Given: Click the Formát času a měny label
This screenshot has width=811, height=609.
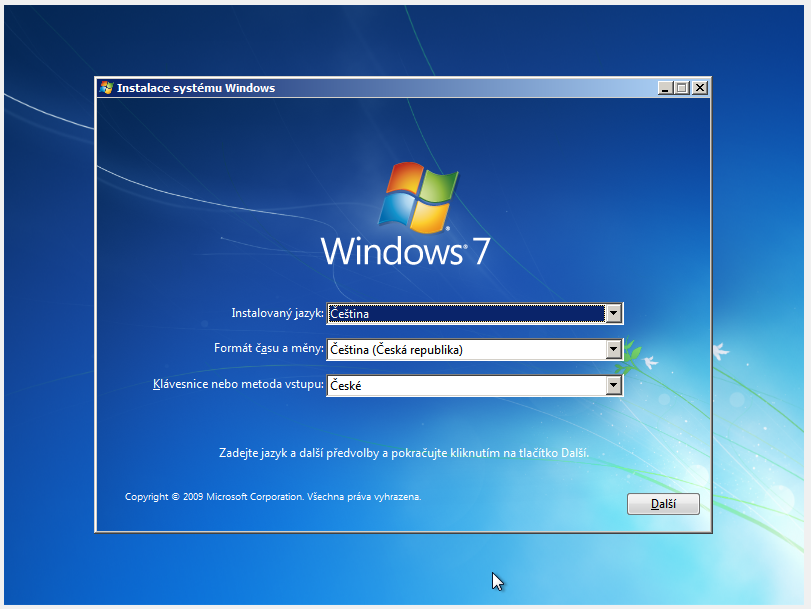Looking at the screenshot, I should 269,348.
